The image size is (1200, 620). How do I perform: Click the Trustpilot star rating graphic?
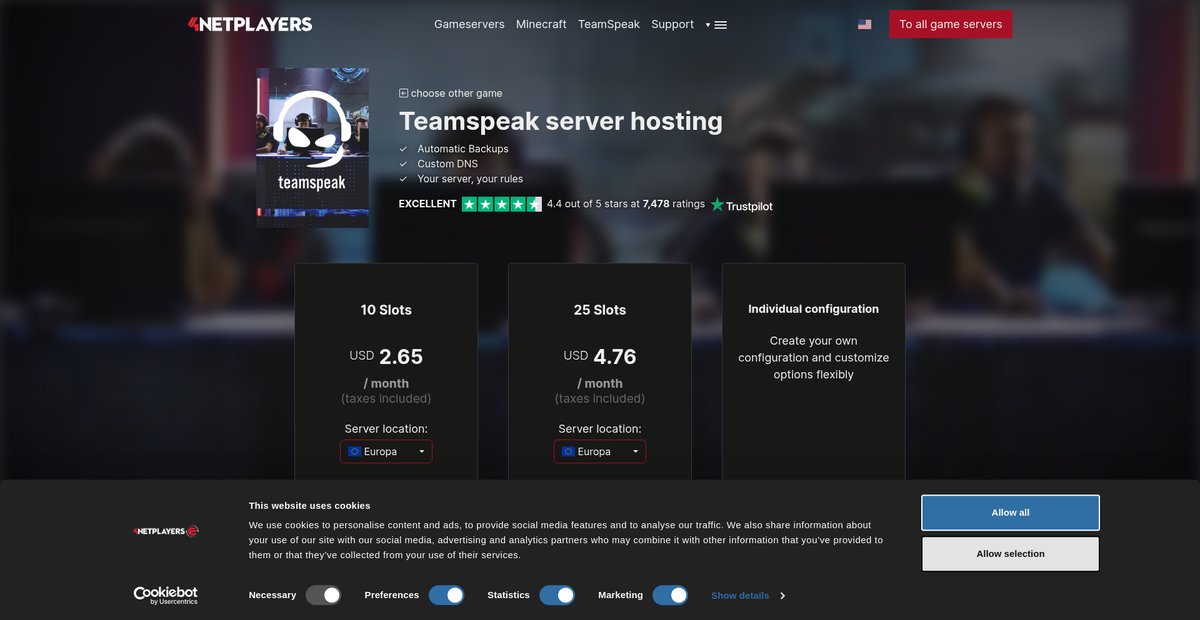click(501, 204)
